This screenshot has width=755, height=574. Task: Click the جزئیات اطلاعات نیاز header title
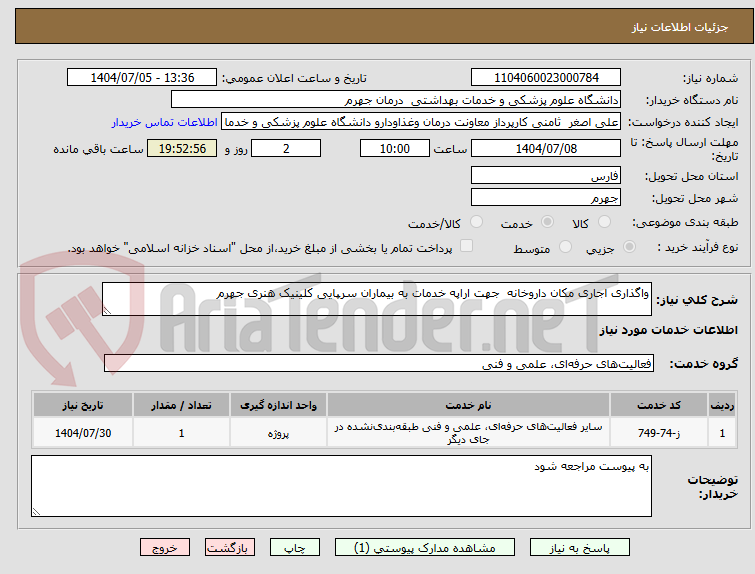point(679,27)
